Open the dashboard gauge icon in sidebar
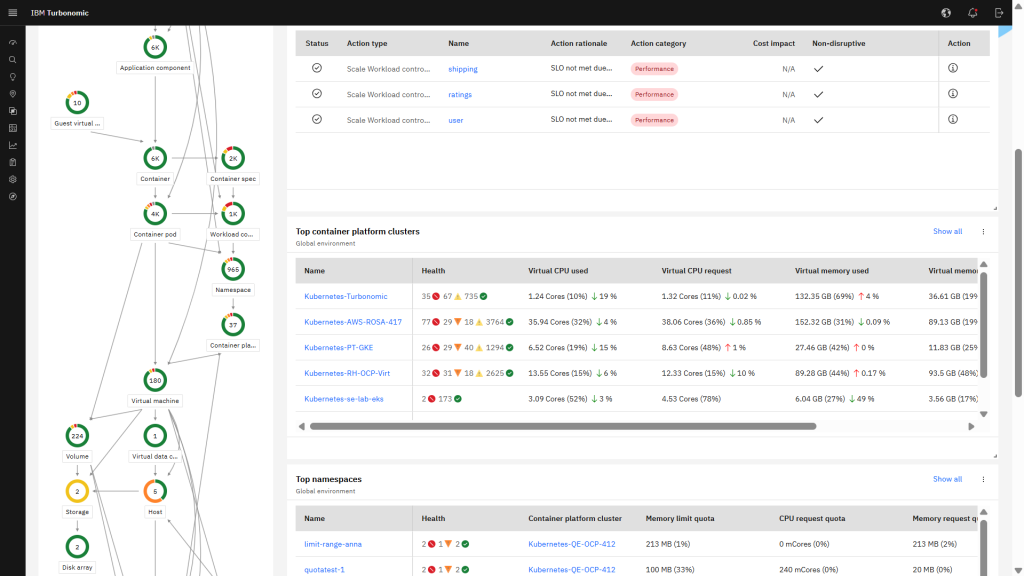The height and width of the screenshot is (576, 1024). (12, 42)
